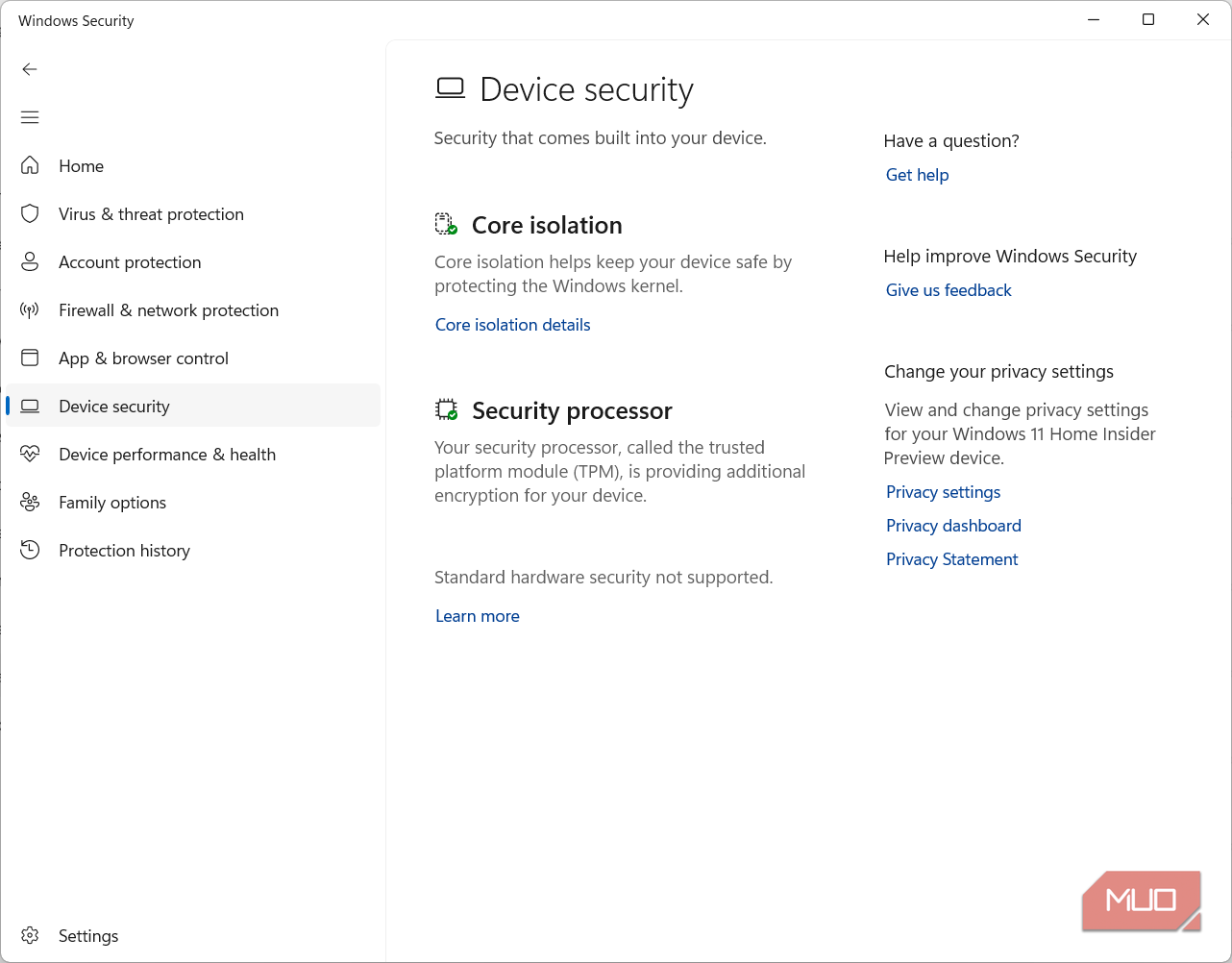Click the back arrow icon
1232x963 pixels.
(30, 69)
